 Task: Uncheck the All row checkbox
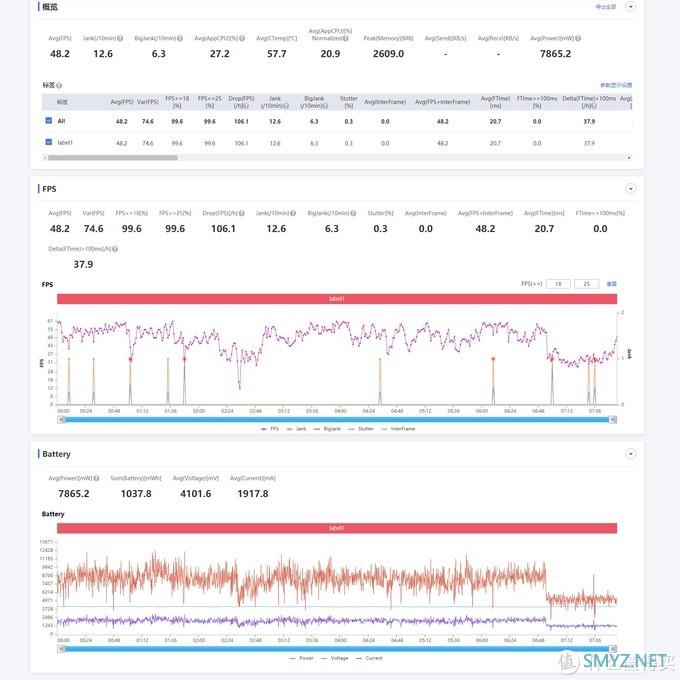tap(49, 121)
